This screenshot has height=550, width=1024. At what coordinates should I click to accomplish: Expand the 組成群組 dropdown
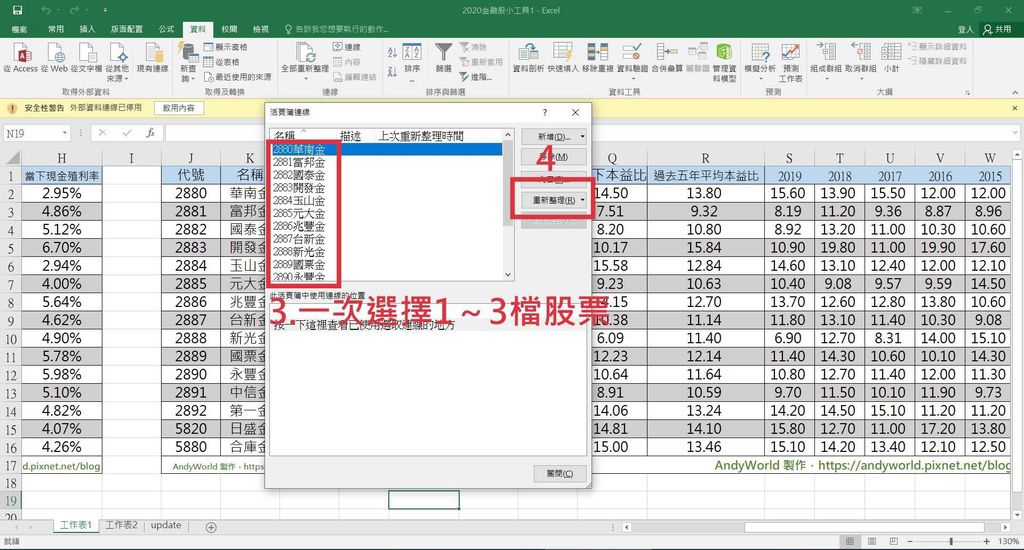tap(826, 78)
